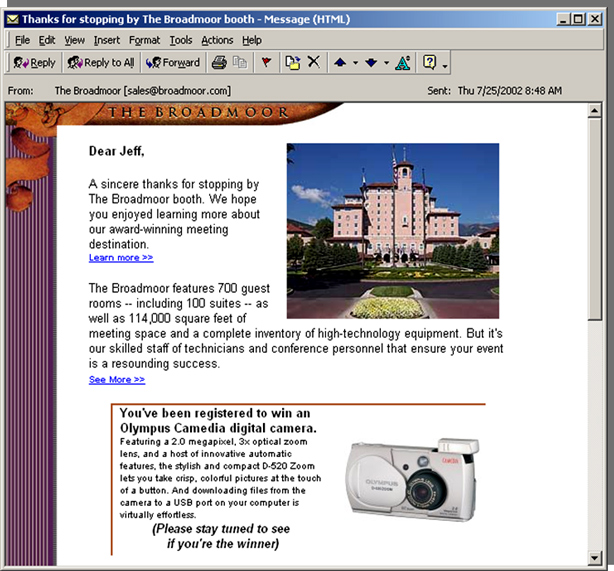The image size is (614, 571).
Task: Click the scrollbar down arrow
Action: (594, 557)
